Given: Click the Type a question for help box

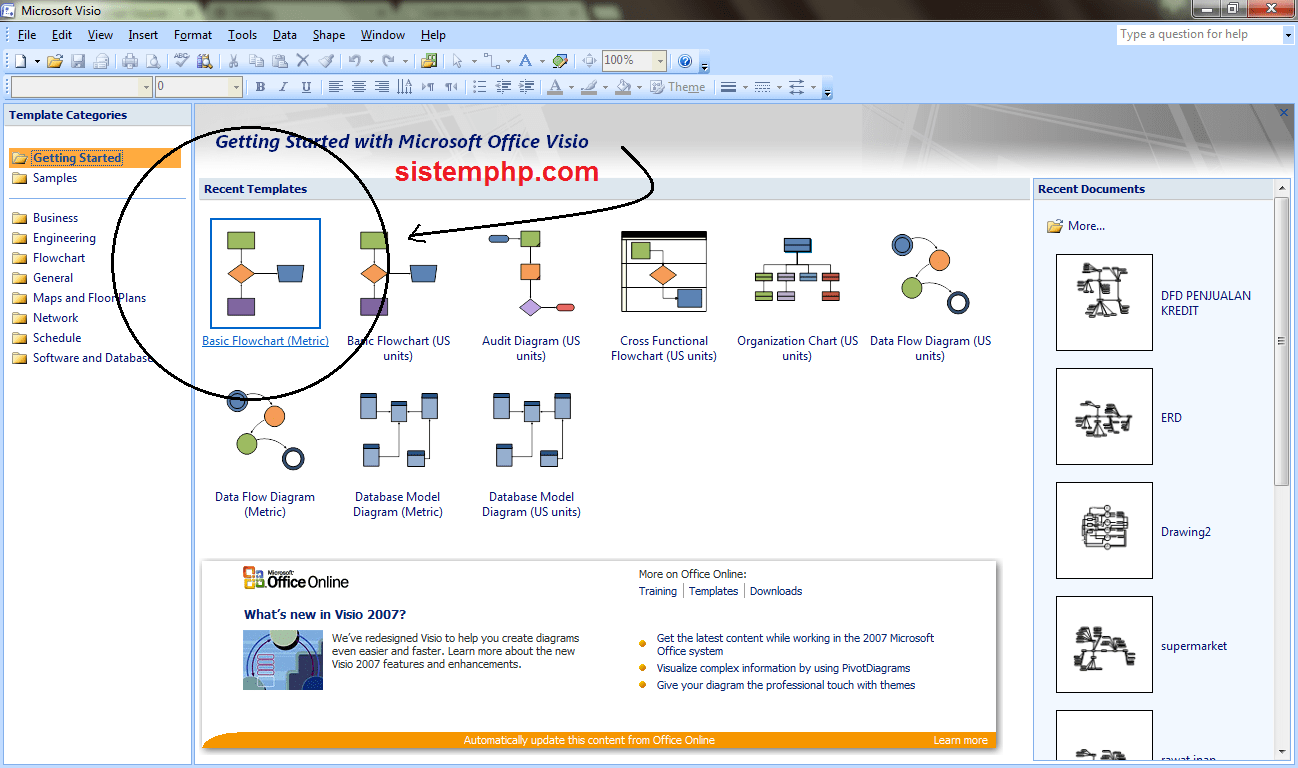Looking at the screenshot, I should pos(1206,34).
